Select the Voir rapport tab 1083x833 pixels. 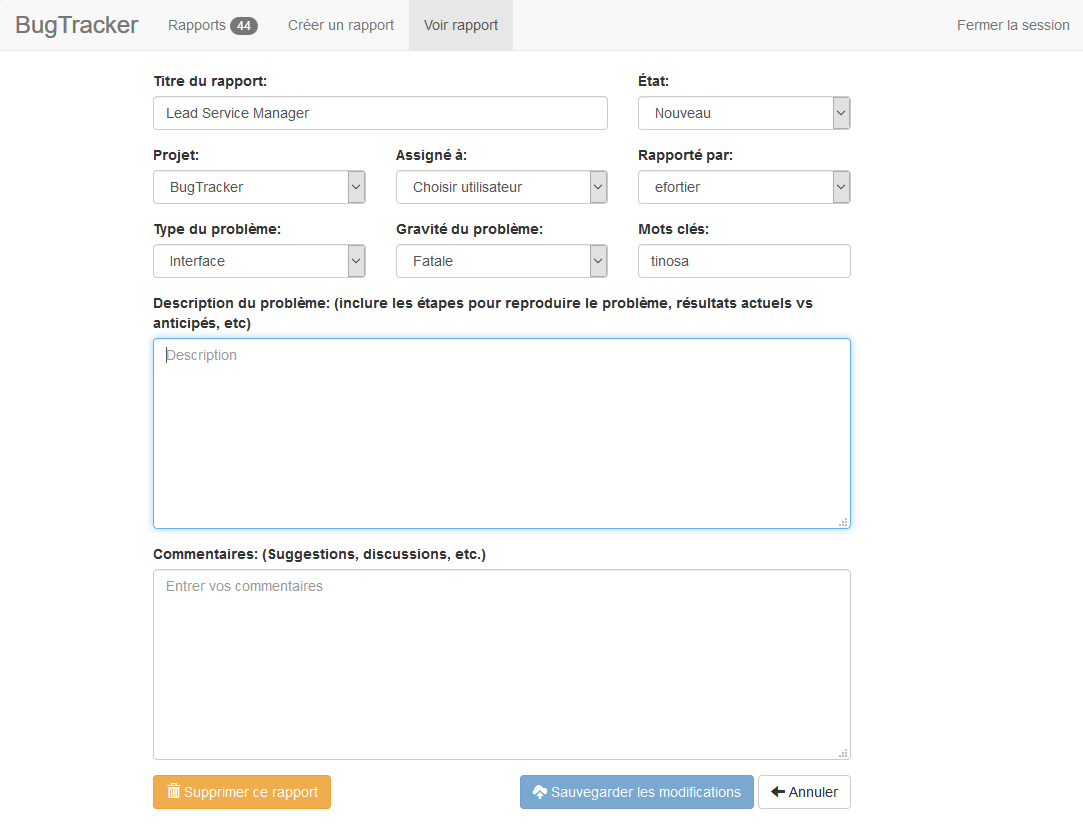coord(461,25)
